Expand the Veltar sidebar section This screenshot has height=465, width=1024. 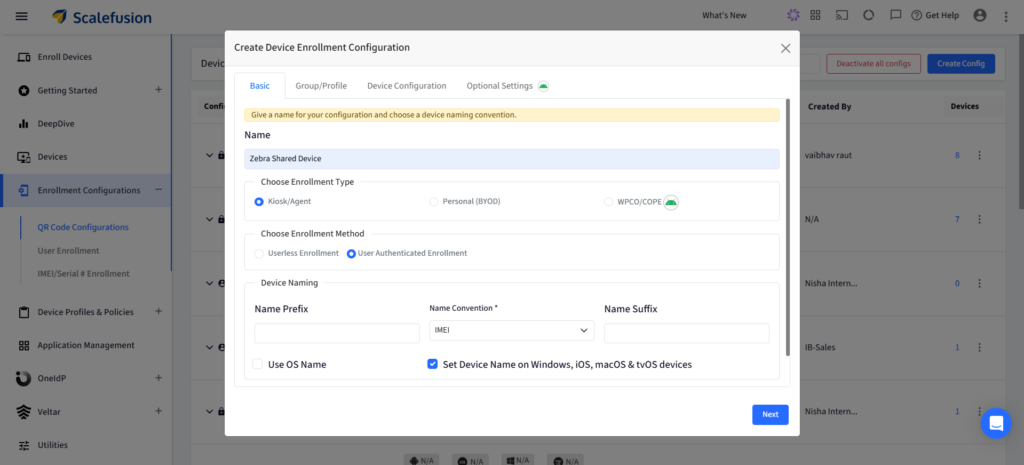(158, 411)
